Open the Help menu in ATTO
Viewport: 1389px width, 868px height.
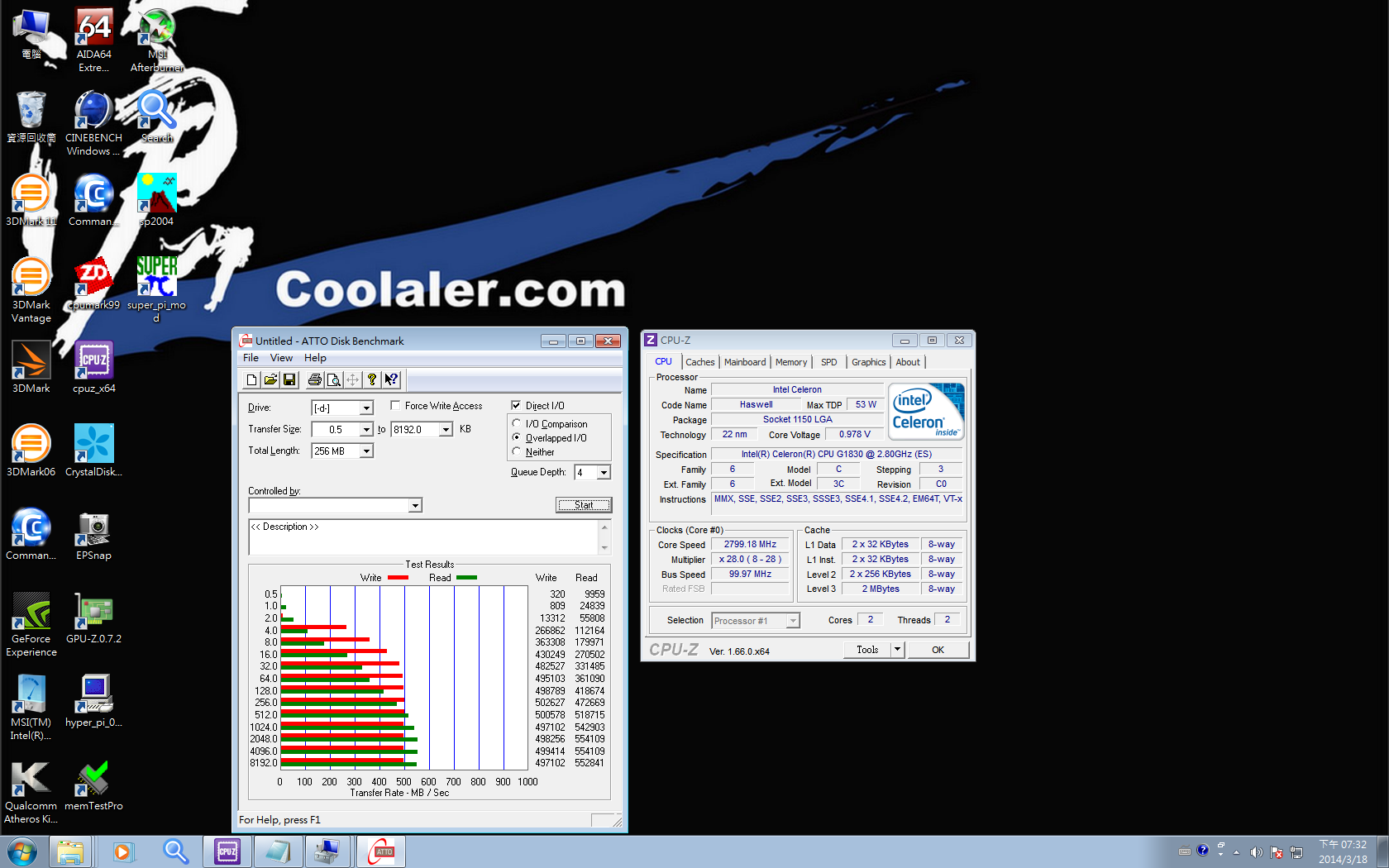click(x=315, y=358)
